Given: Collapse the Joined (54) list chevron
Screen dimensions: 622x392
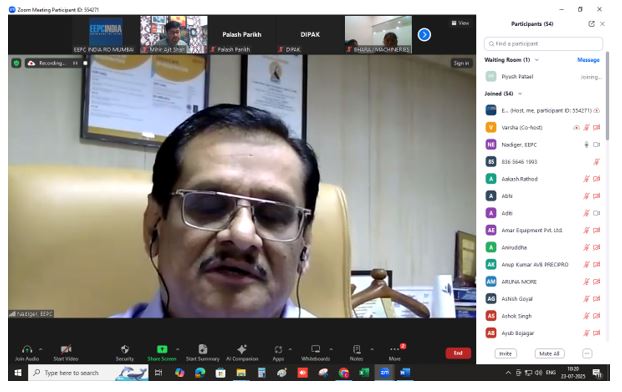Looking at the screenshot, I should click(520, 94).
